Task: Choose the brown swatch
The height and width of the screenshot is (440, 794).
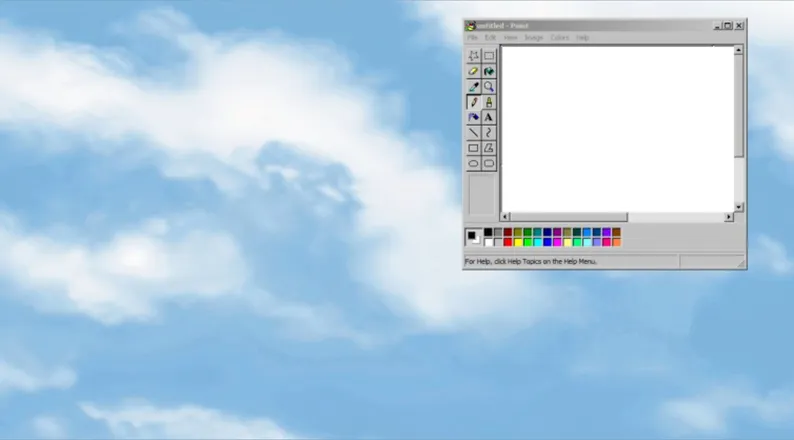Action: point(616,232)
